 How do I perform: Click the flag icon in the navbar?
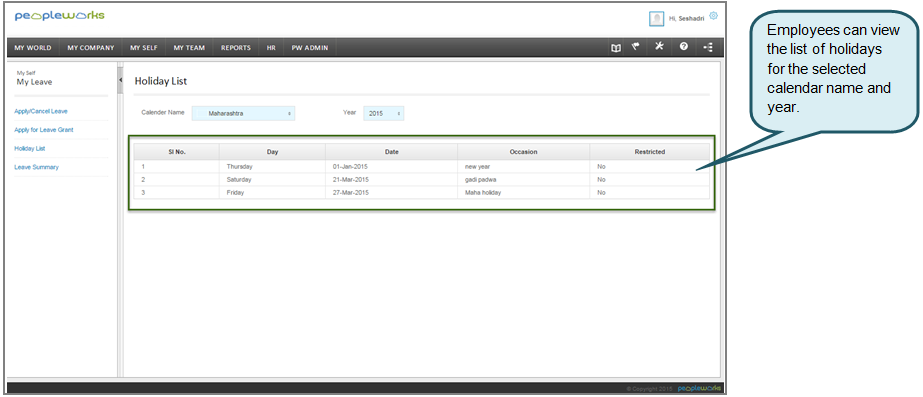[636, 47]
